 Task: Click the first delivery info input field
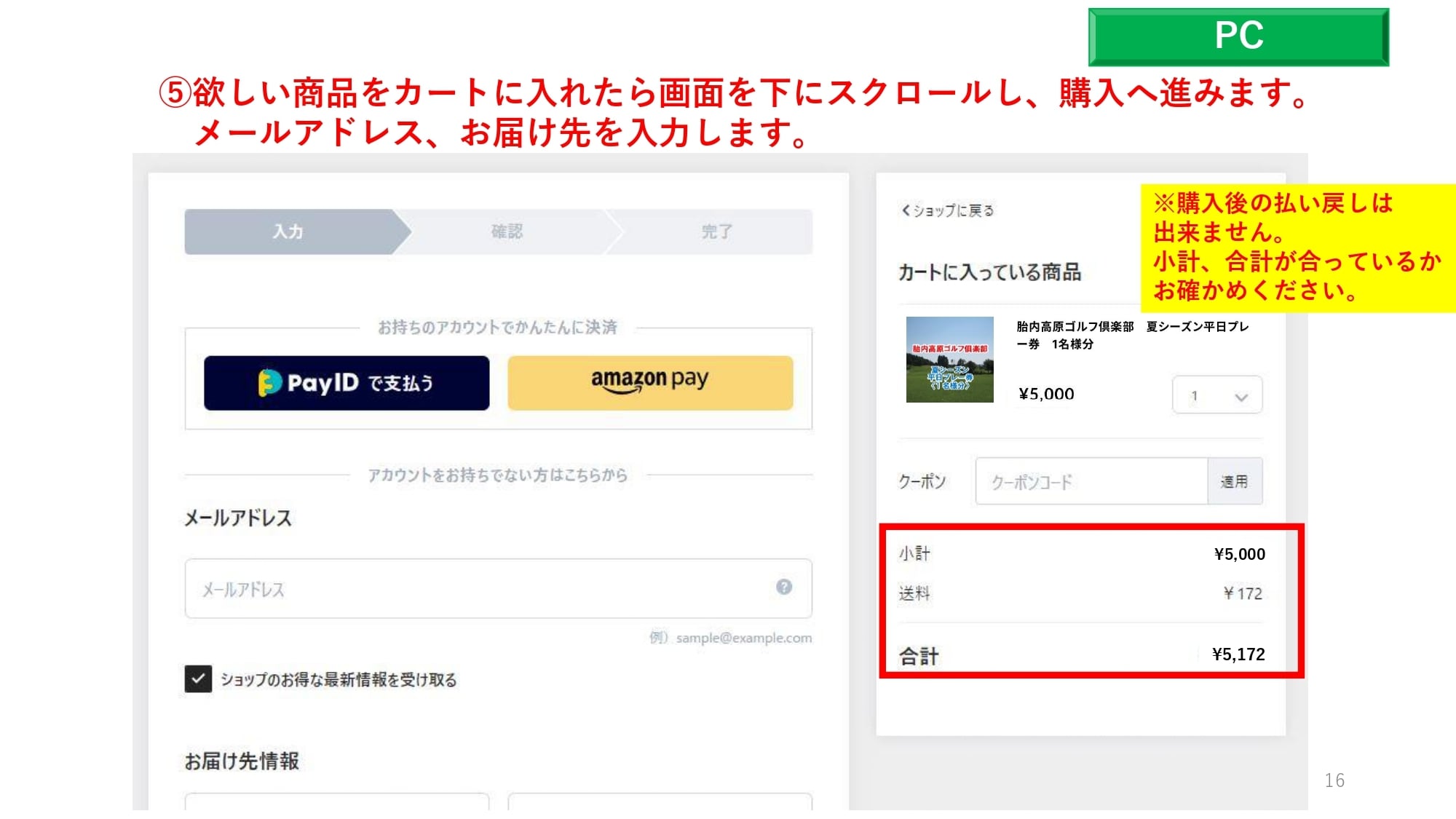336,802
